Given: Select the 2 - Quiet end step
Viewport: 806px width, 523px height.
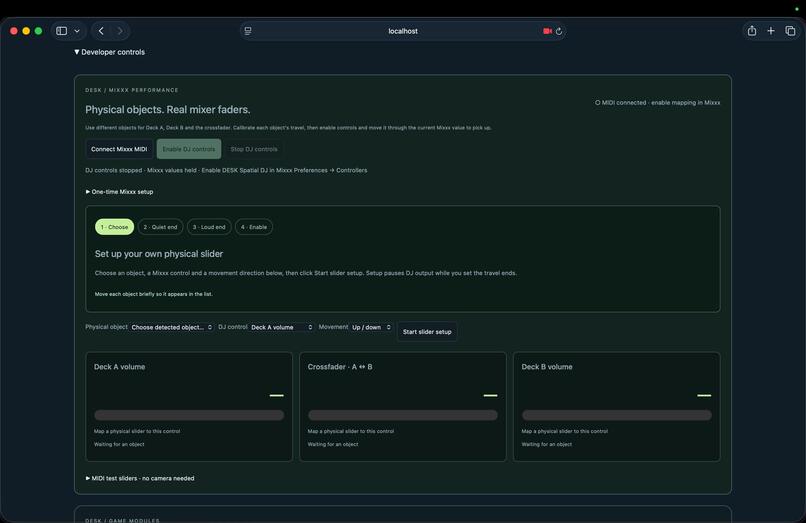Looking at the screenshot, I should pyautogui.click(x=160, y=227).
